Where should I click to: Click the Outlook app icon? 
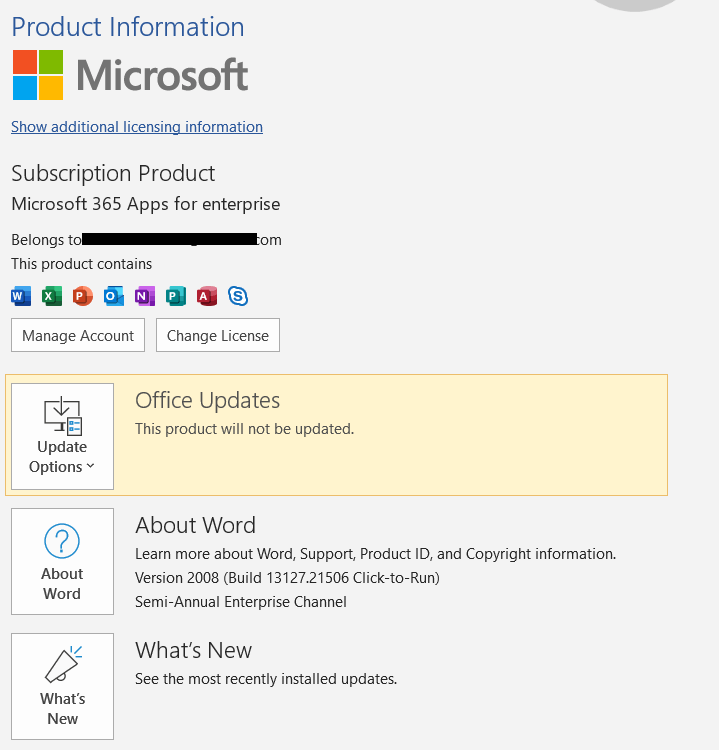[114, 296]
